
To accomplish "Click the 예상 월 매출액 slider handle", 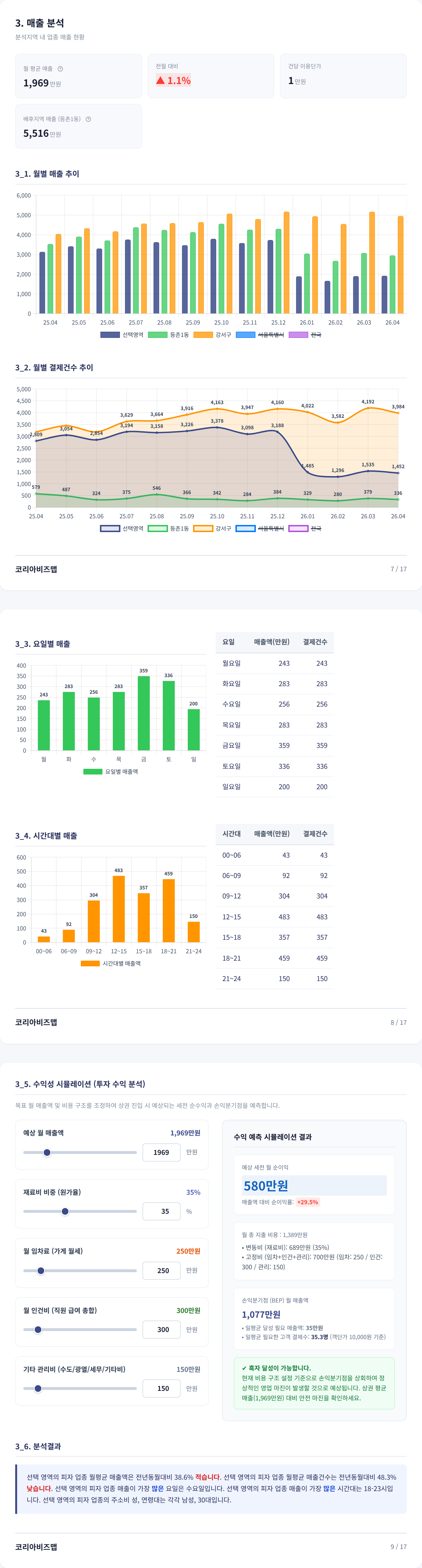I will tap(47, 1152).
